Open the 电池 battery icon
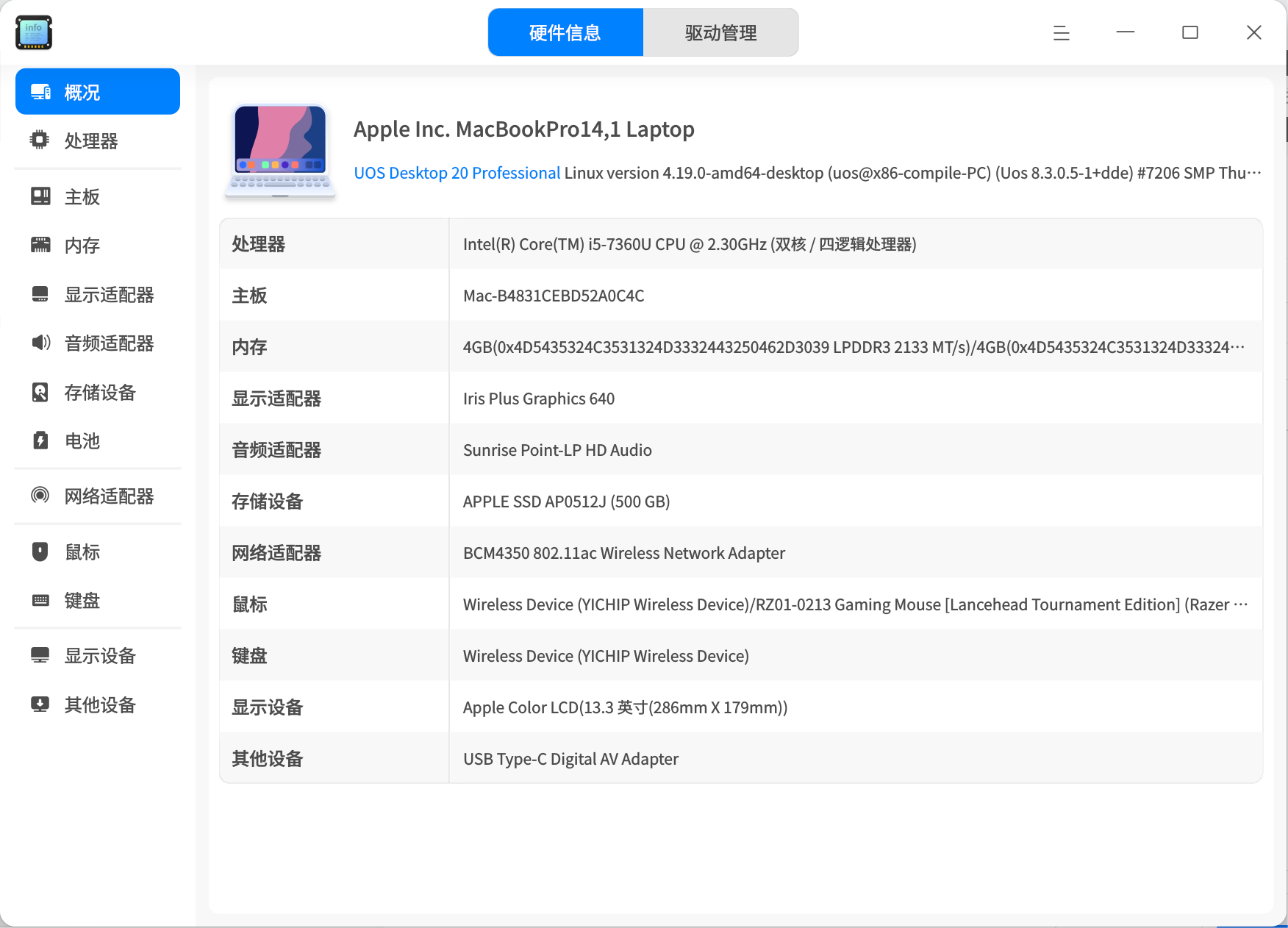Viewport: 1288px width, 928px height. pos(40,440)
